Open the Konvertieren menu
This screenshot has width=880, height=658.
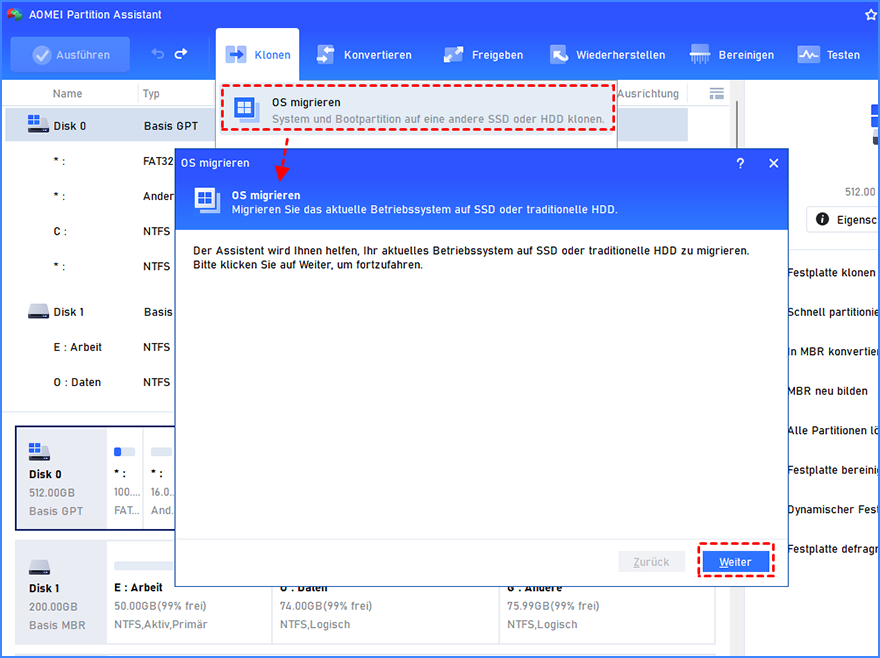(x=364, y=55)
